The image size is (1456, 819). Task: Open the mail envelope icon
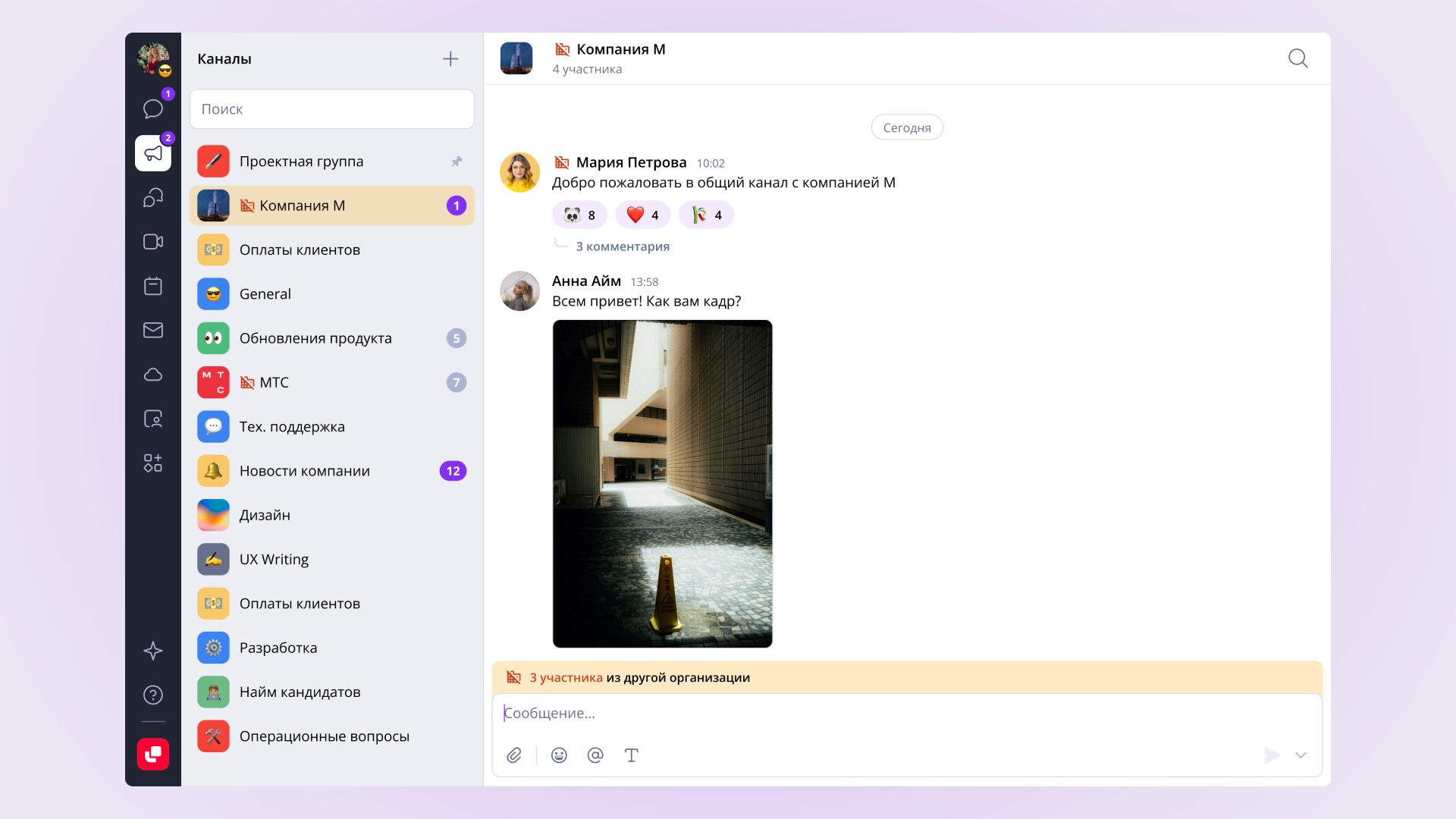[153, 330]
